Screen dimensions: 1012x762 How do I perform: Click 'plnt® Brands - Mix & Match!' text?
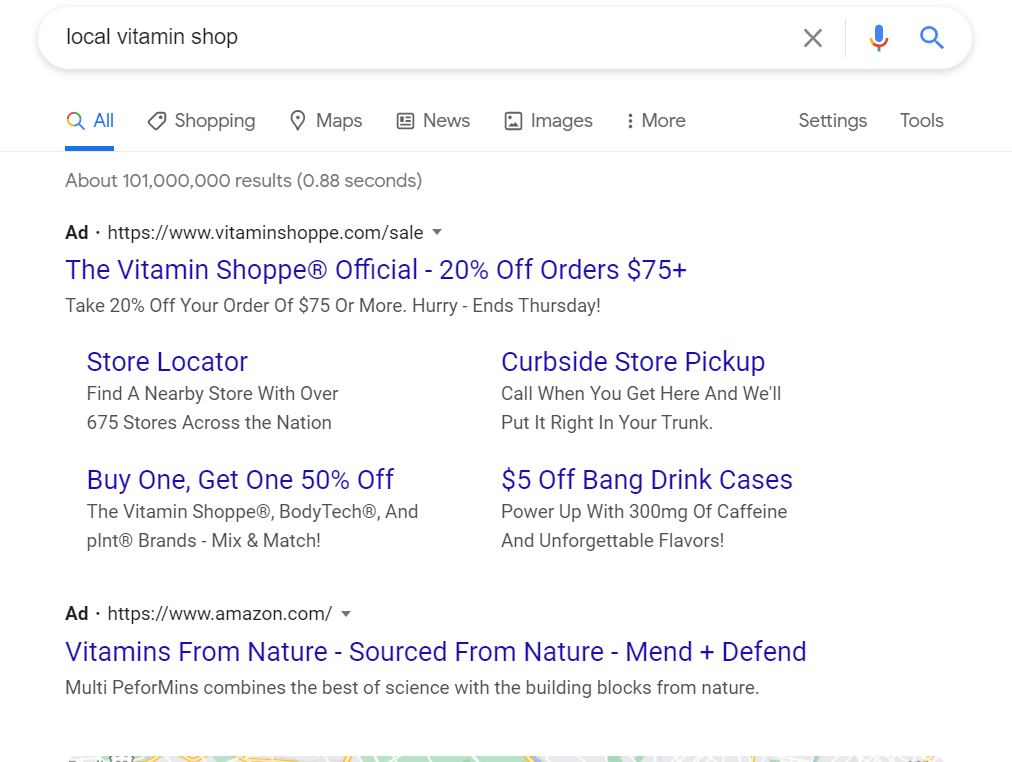coord(203,541)
